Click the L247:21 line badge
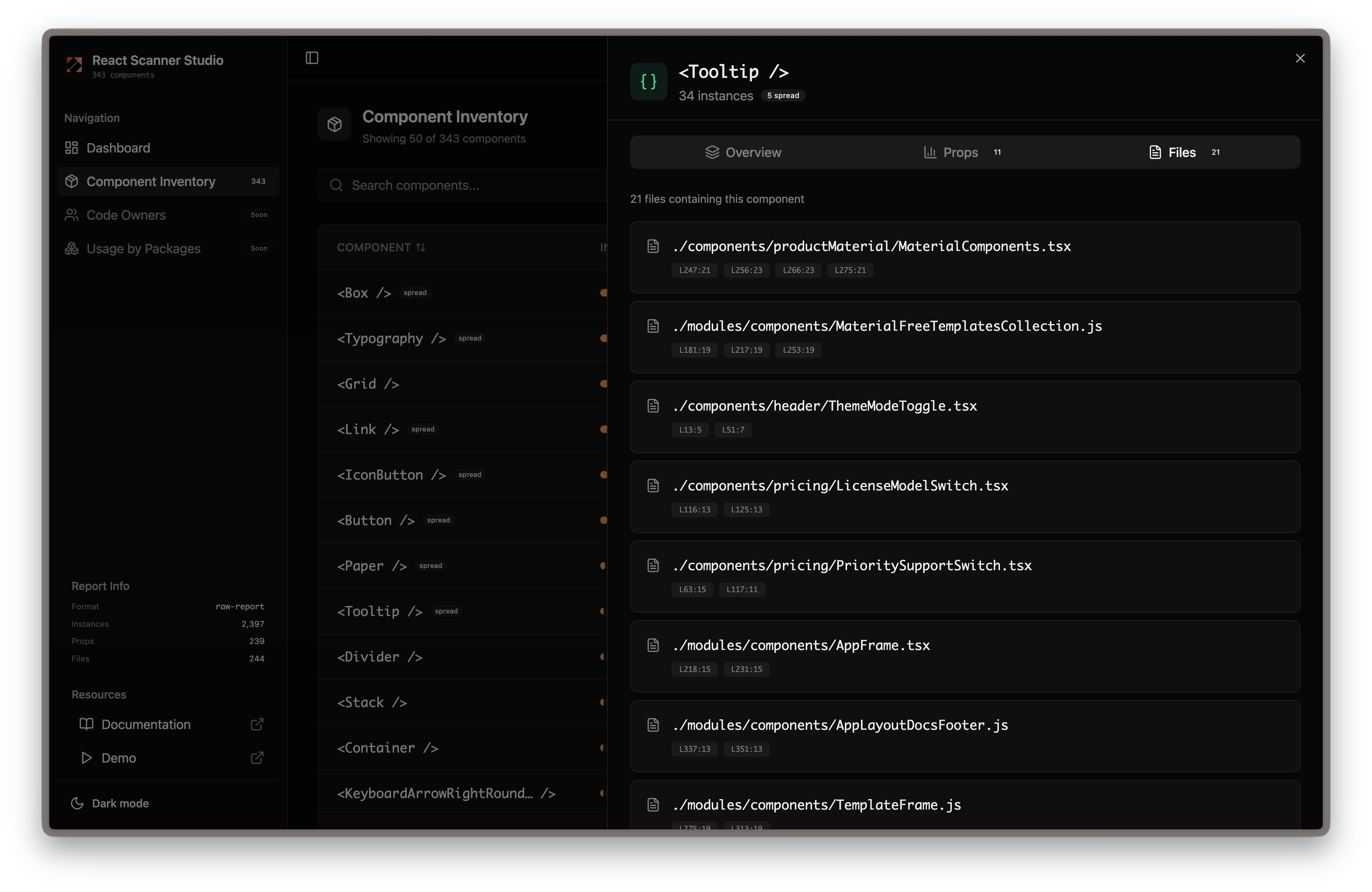The image size is (1372, 892). click(694, 270)
